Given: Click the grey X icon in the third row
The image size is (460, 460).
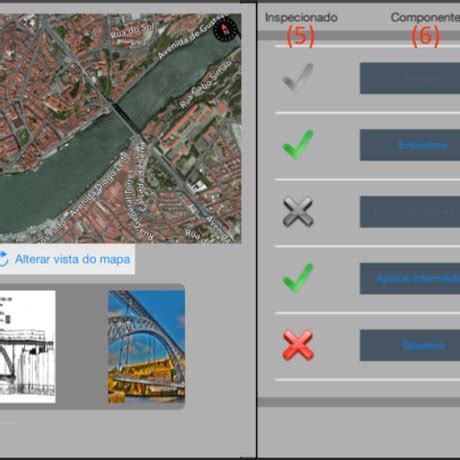Looking at the screenshot, I should pos(298,212).
